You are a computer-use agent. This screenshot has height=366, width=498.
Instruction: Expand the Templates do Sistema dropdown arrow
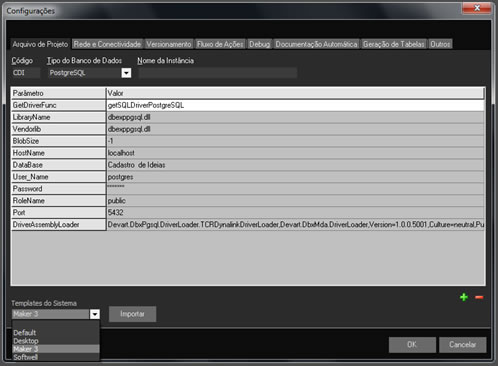[x=95, y=314]
